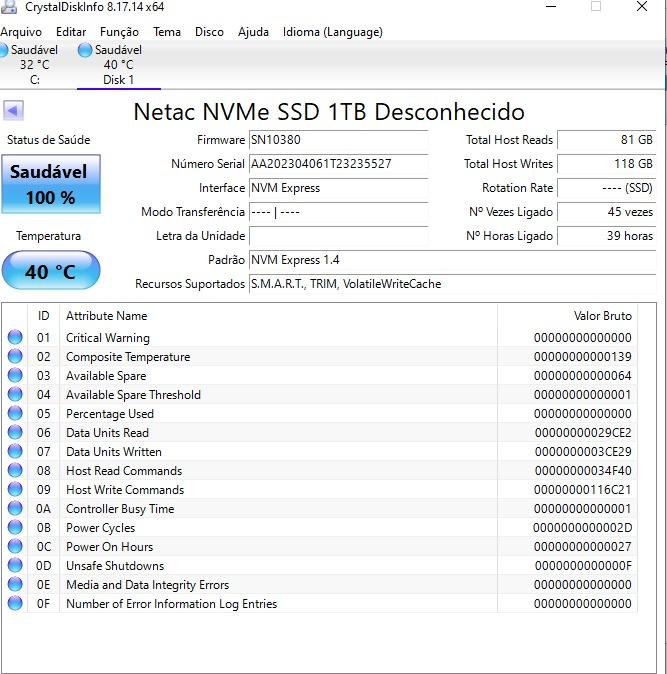The image size is (667, 674).
Task: Open the Tema menu
Action: tap(167, 32)
